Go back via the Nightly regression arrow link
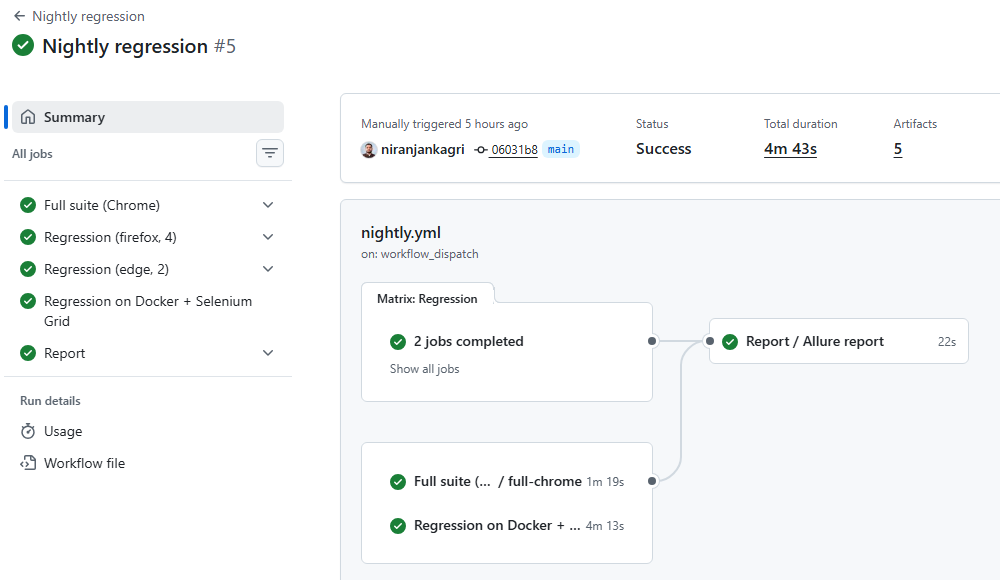The width and height of the screenshot is (1000, 580). pyautogui.click(x=79, y=16)
